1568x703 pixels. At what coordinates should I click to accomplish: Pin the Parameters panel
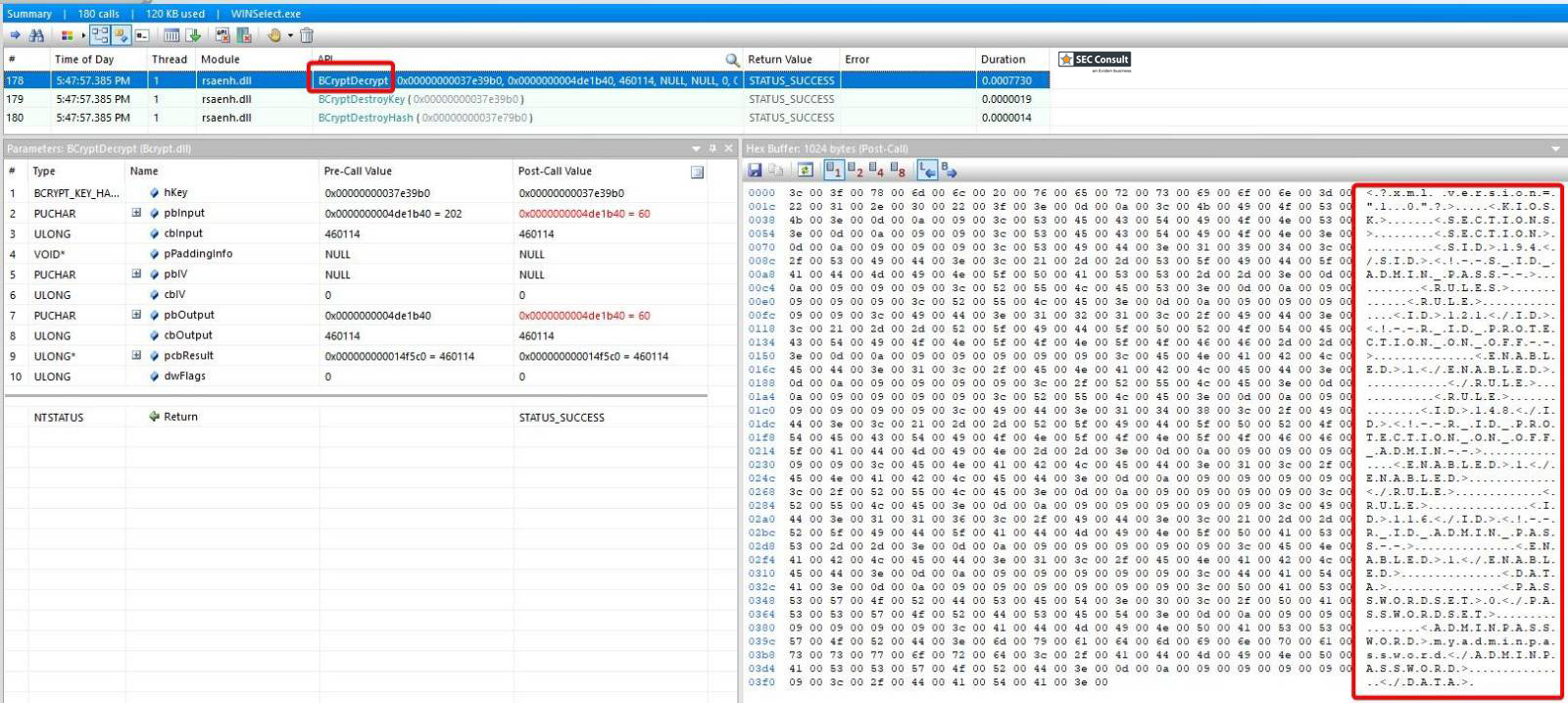click(x=712, y=149)
